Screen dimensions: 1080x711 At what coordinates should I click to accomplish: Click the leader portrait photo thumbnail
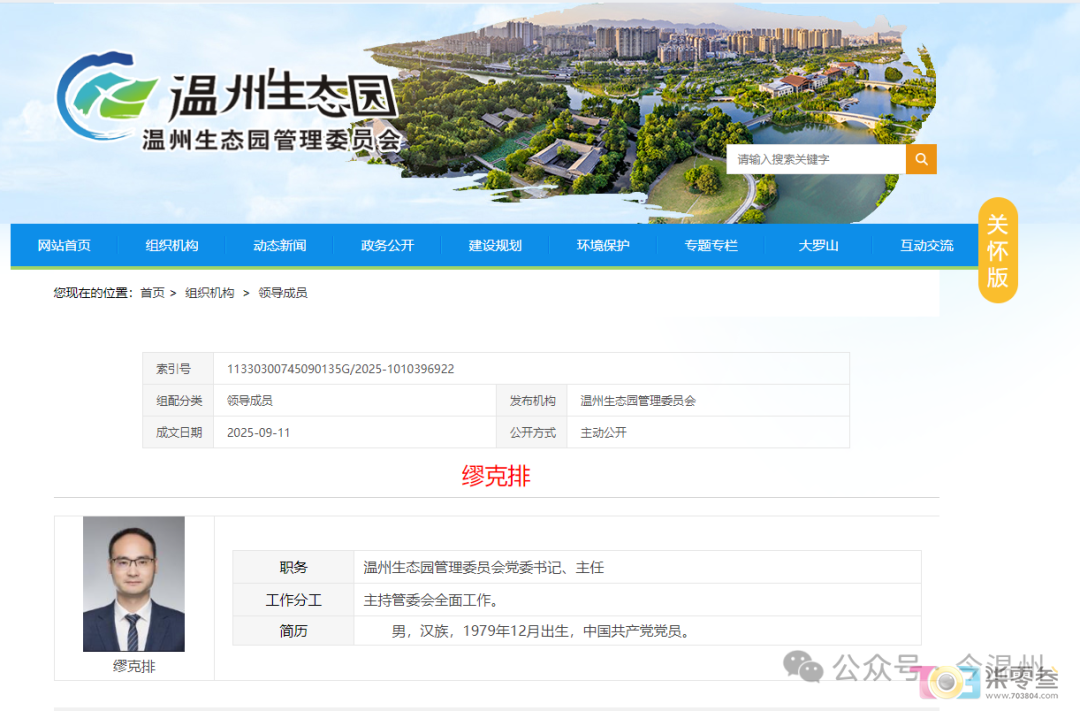click(x=134, y=584)
